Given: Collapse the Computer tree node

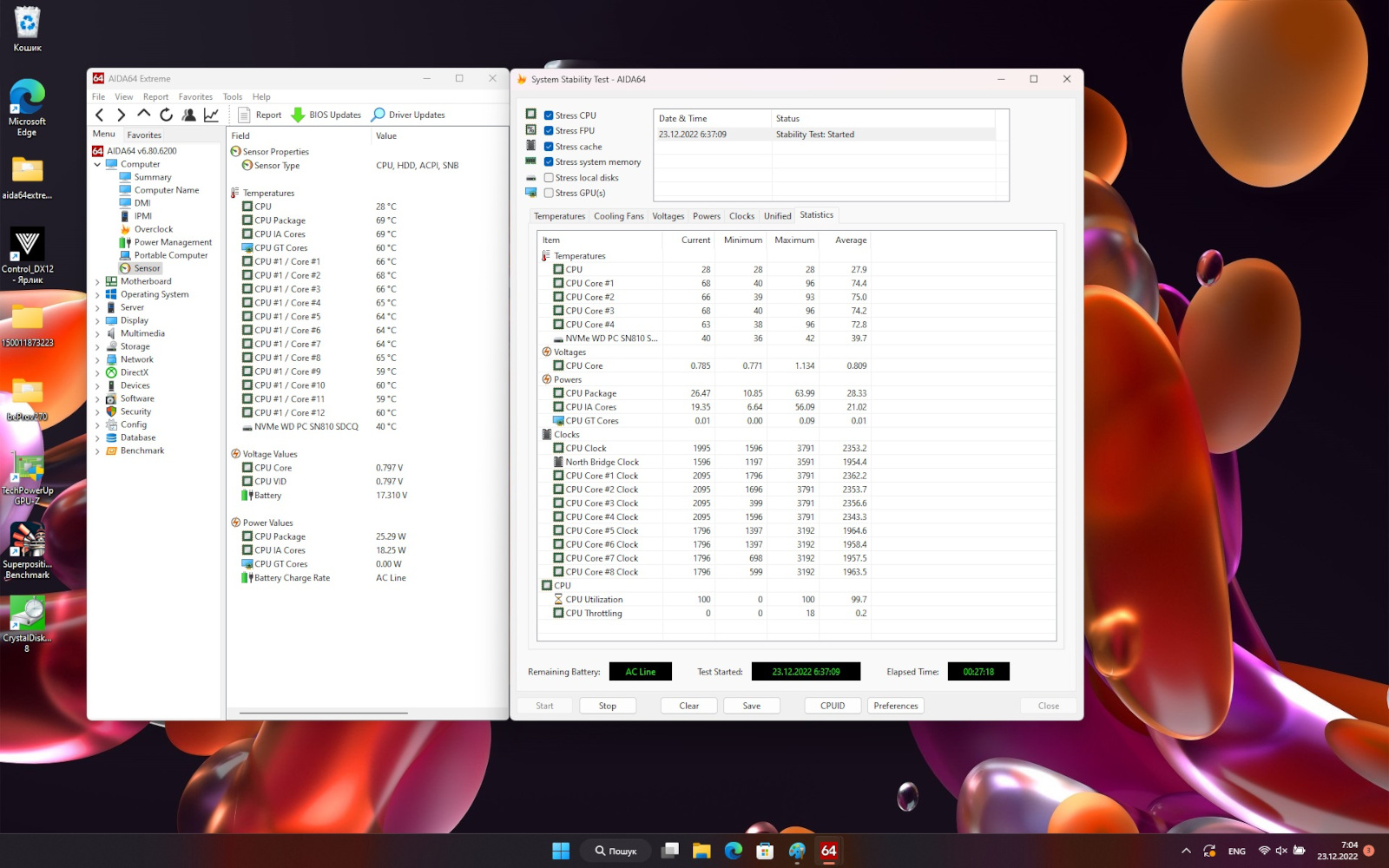Looking at the screenshot, I should (x=97, y=164).
